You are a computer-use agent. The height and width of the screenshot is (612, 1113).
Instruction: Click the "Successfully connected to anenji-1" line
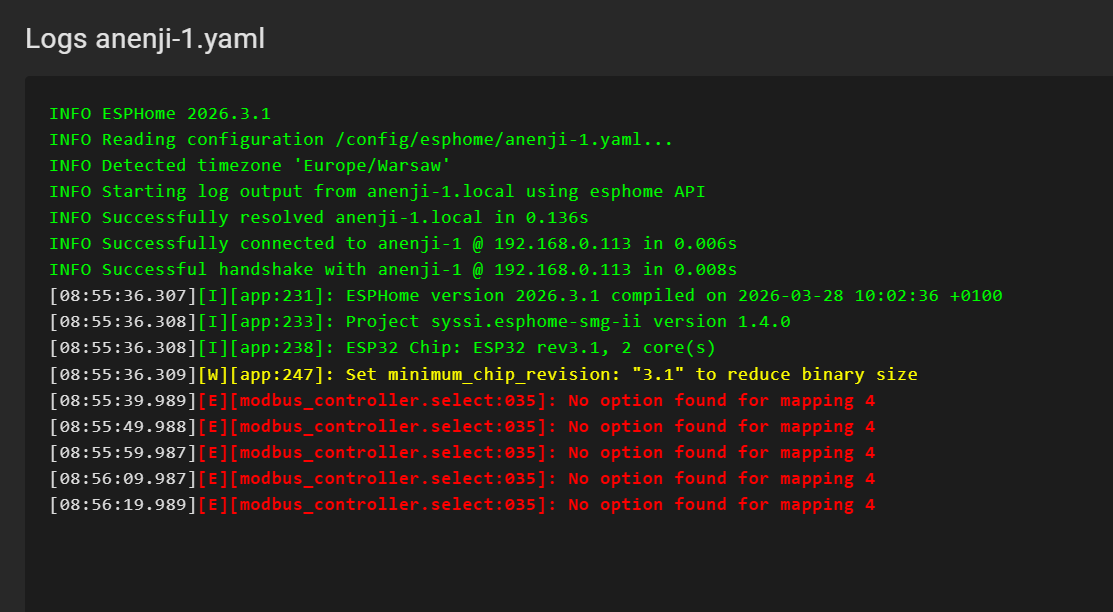(x=393, y=244)
